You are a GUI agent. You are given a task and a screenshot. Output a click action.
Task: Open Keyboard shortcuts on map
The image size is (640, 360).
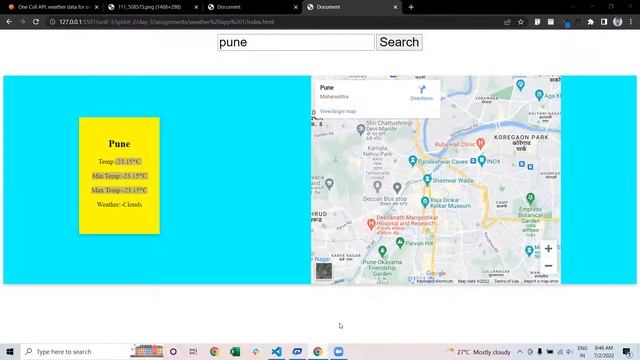point(435,281)
